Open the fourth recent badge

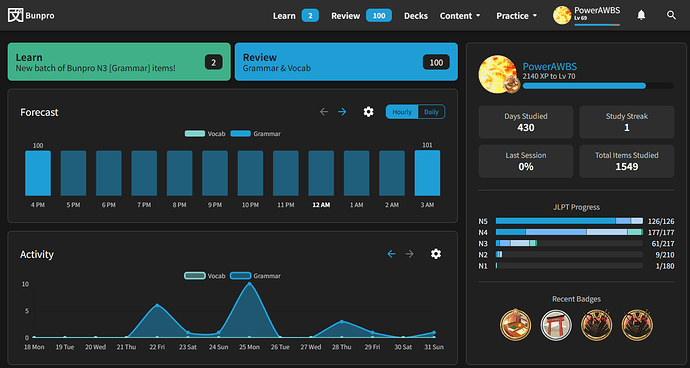[637, 325]
